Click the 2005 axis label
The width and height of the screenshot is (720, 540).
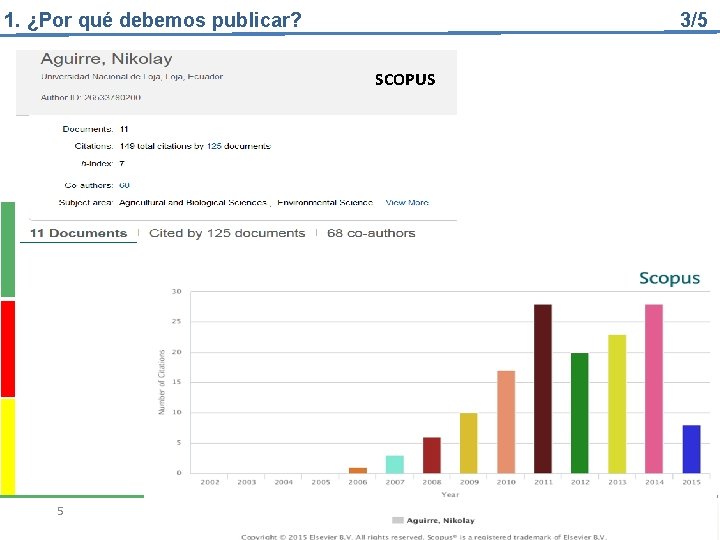(321, 482)
